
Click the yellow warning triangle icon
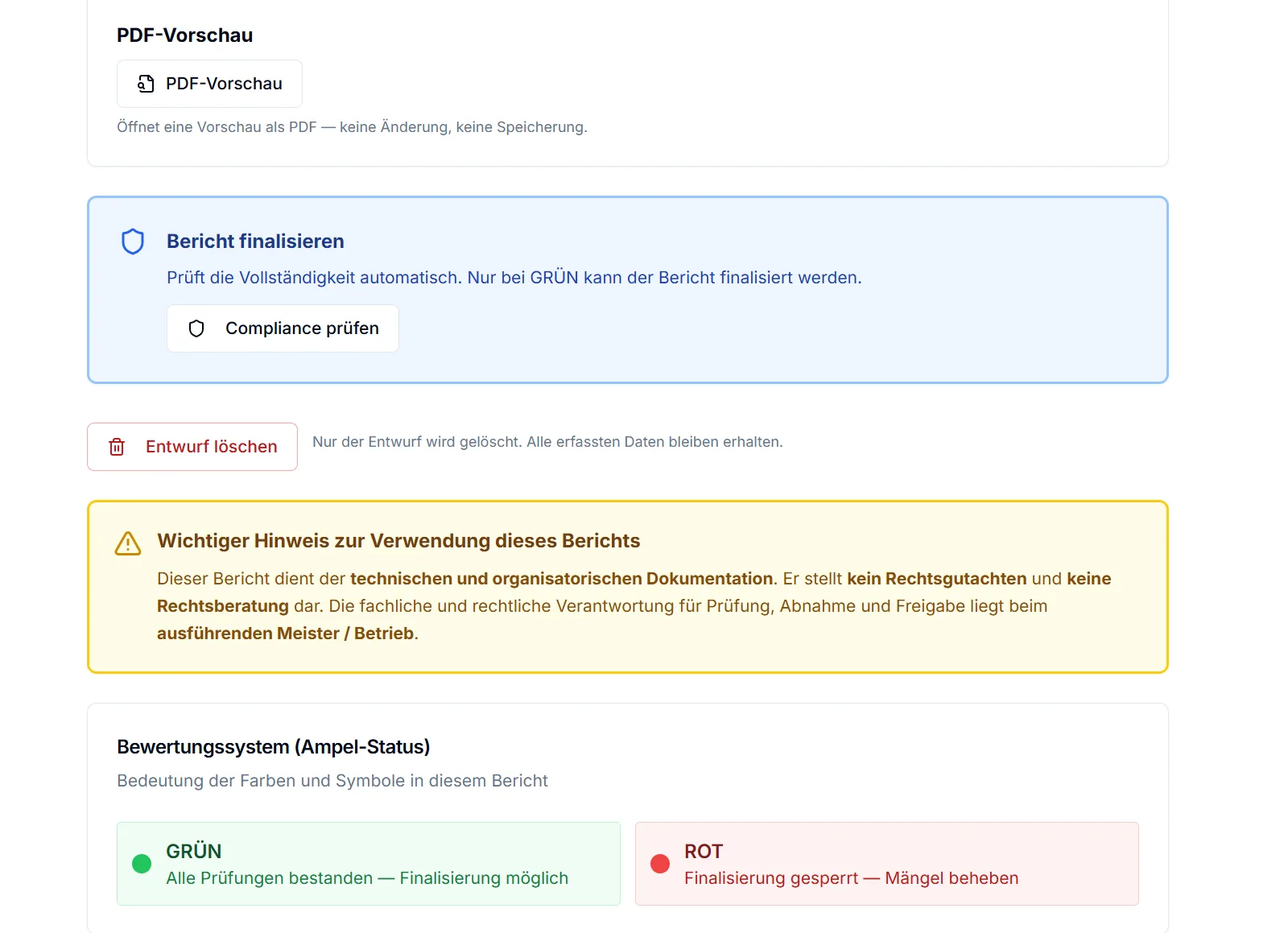[128, 543]
